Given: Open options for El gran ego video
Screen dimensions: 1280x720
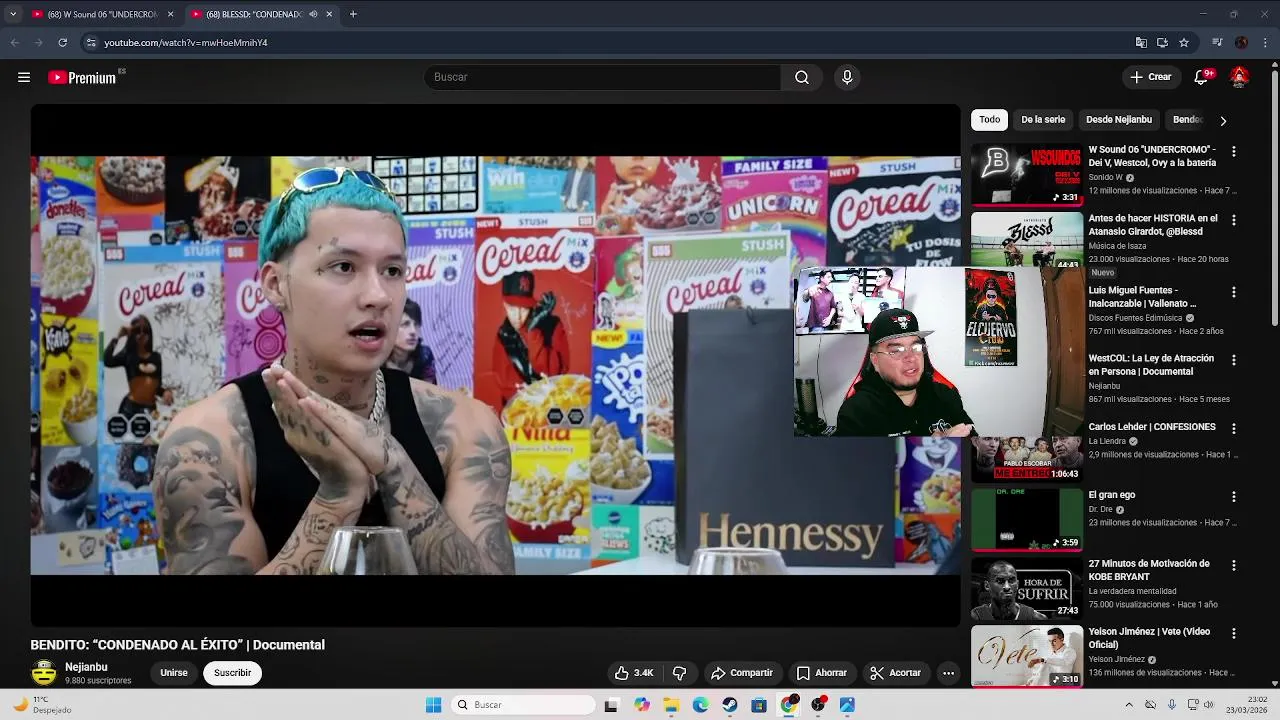Looking at the screenshot, I should coord(1234,497).
